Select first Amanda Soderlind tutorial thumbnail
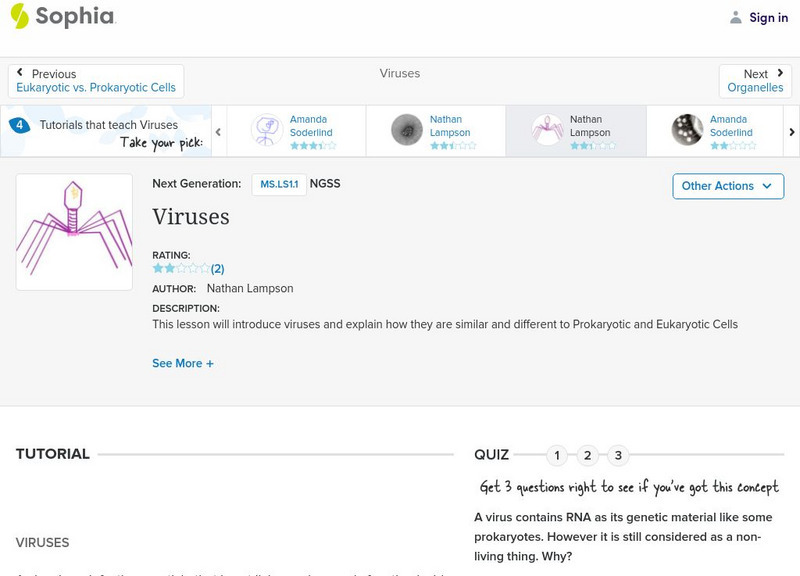The width and height of the screenshot is (800, 576). (267, 130)
